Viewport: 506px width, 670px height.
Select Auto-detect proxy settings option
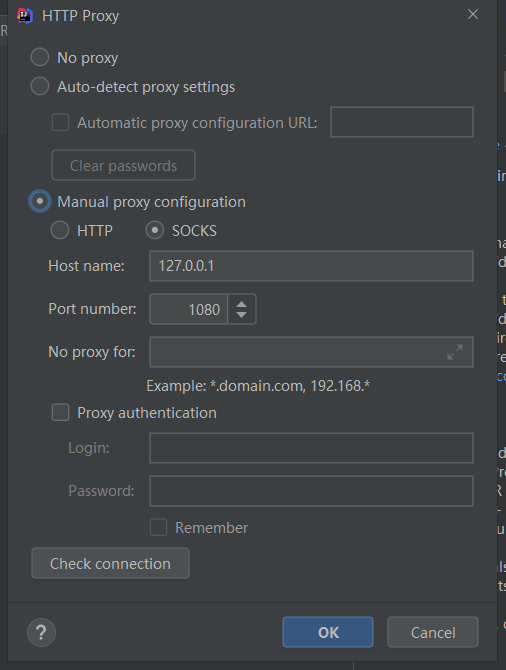click(x=40, y=86)
